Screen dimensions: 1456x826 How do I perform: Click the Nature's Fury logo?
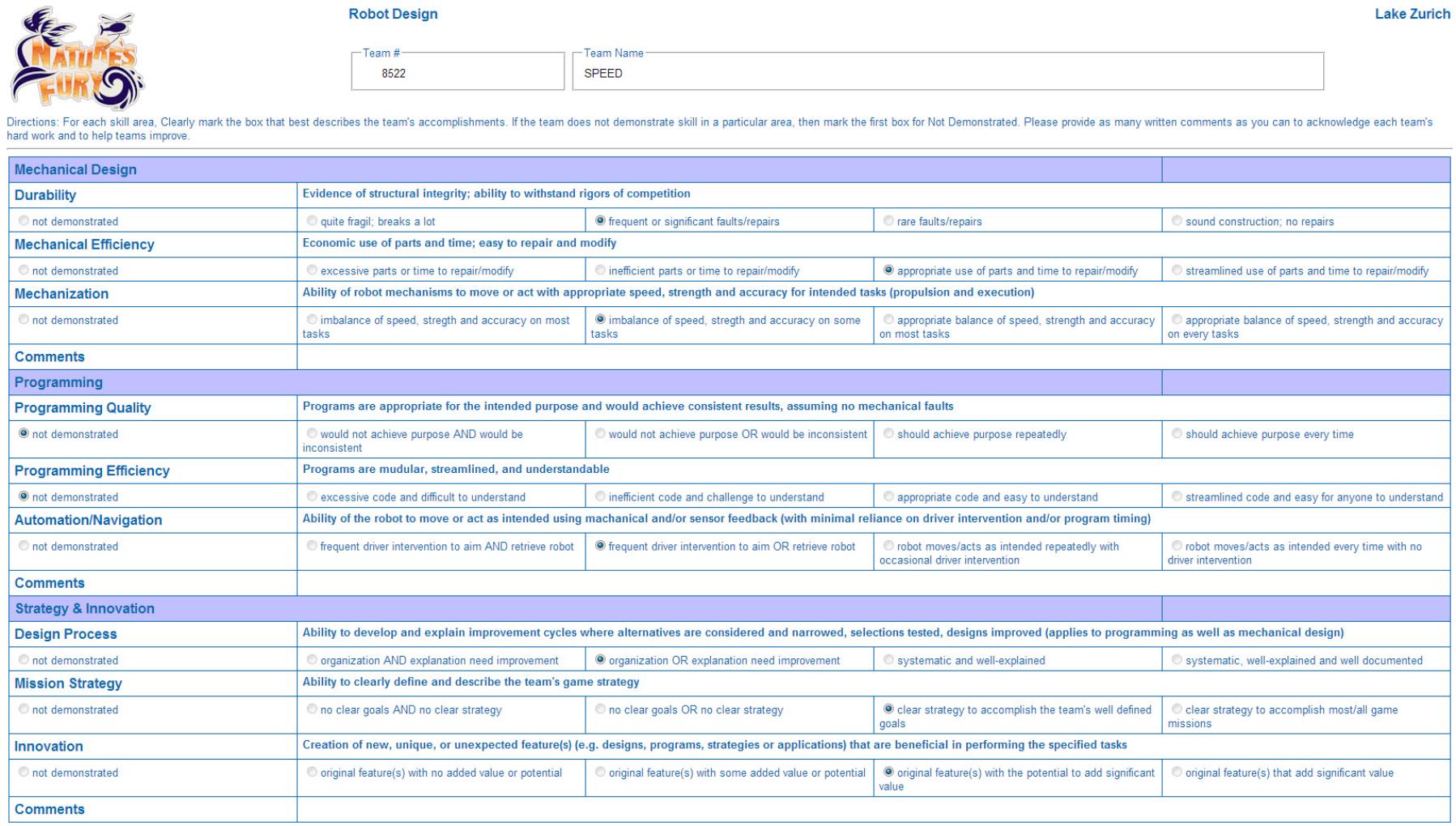coord(77,58)
